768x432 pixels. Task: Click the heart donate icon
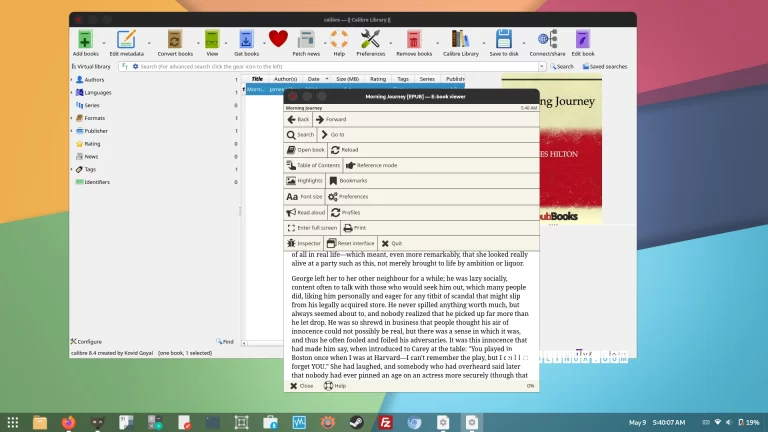click(x=278, y=39)
